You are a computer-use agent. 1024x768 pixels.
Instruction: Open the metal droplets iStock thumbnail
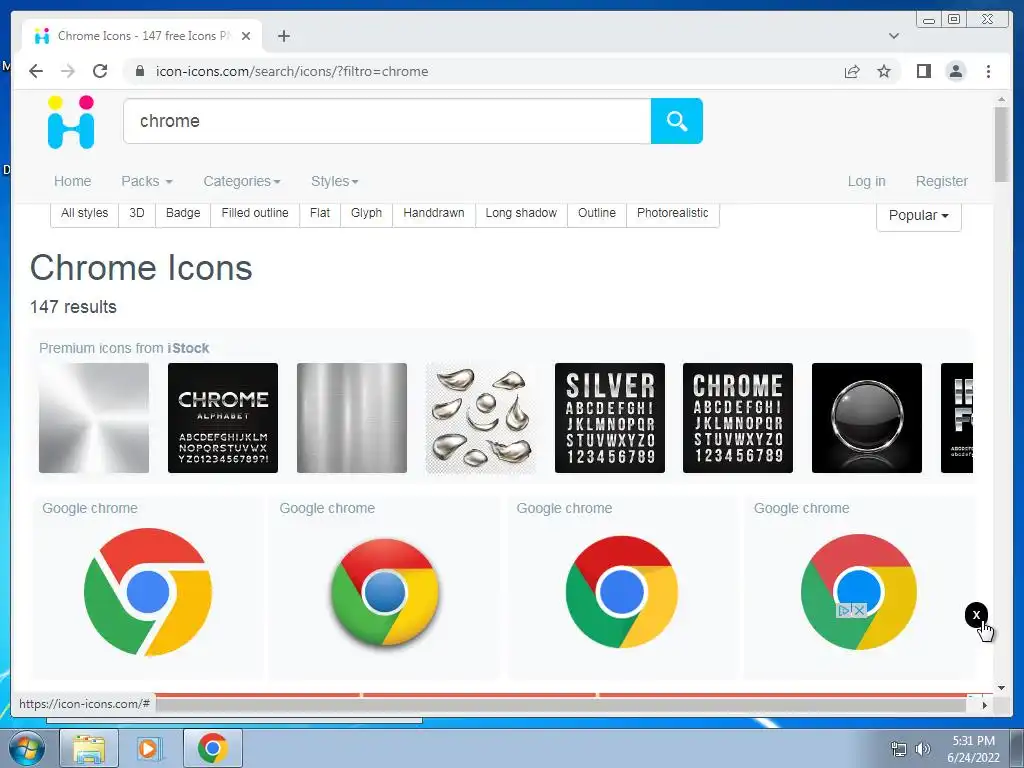coord(481,418)
